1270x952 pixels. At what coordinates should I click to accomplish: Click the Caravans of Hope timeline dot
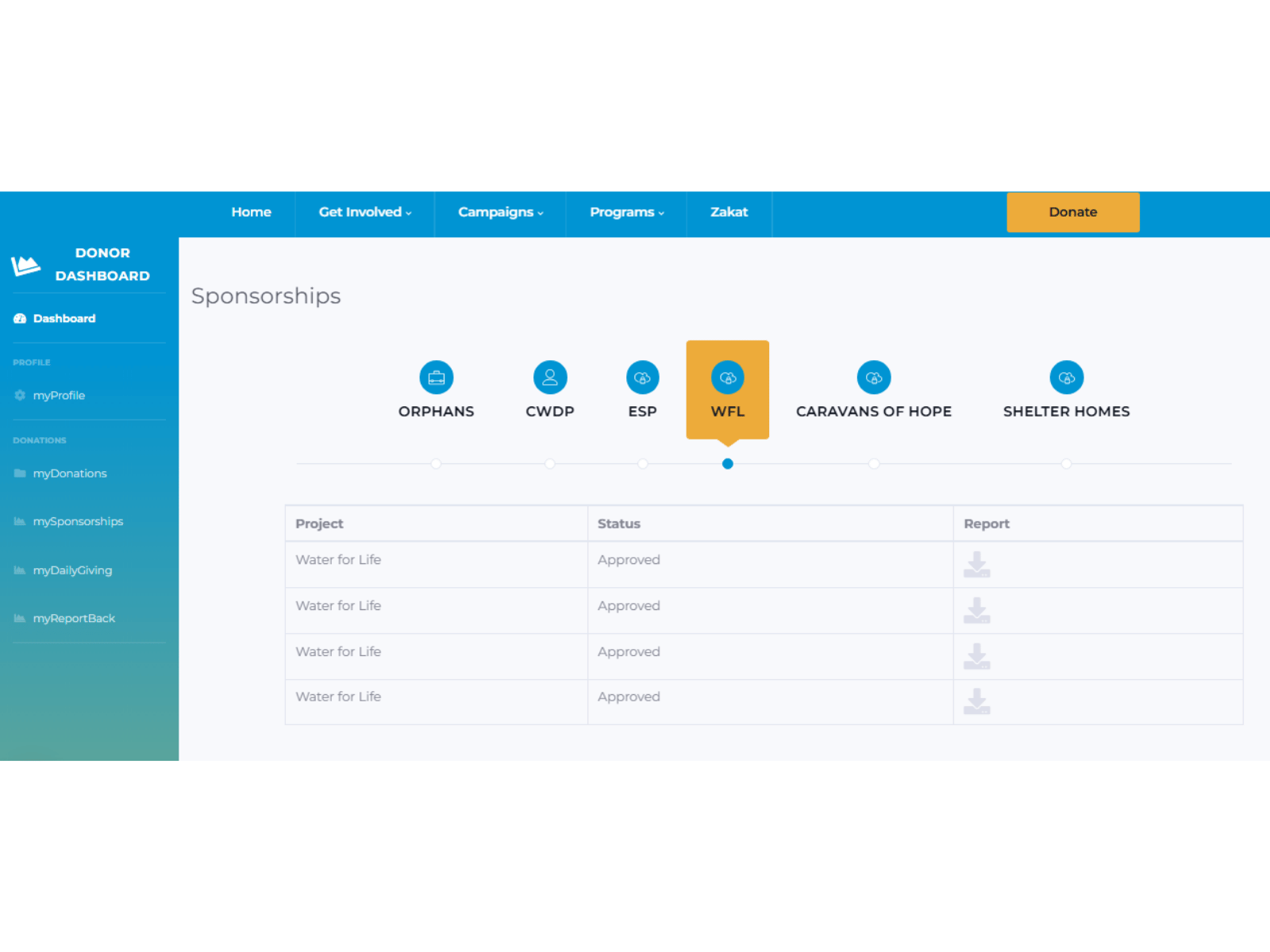874,464
